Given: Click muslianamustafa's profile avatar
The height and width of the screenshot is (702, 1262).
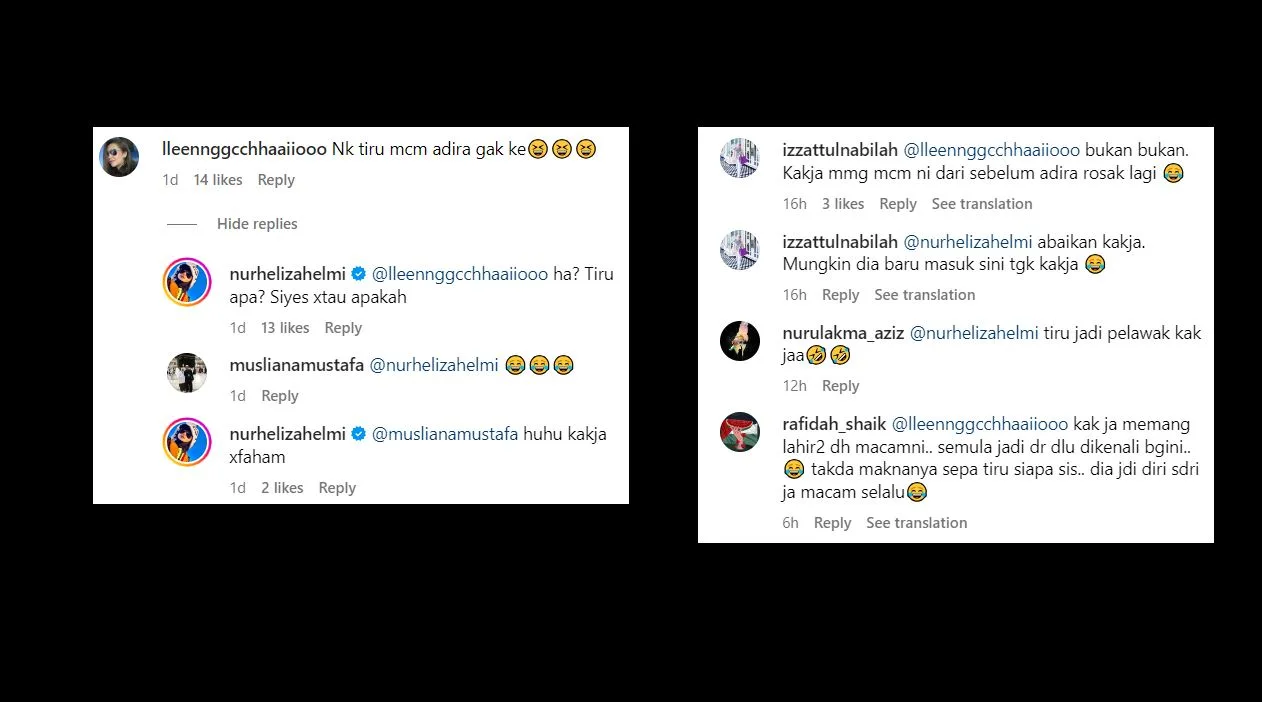Looking at the screenshot, I should pyautogui.click(x=187, y=373).
